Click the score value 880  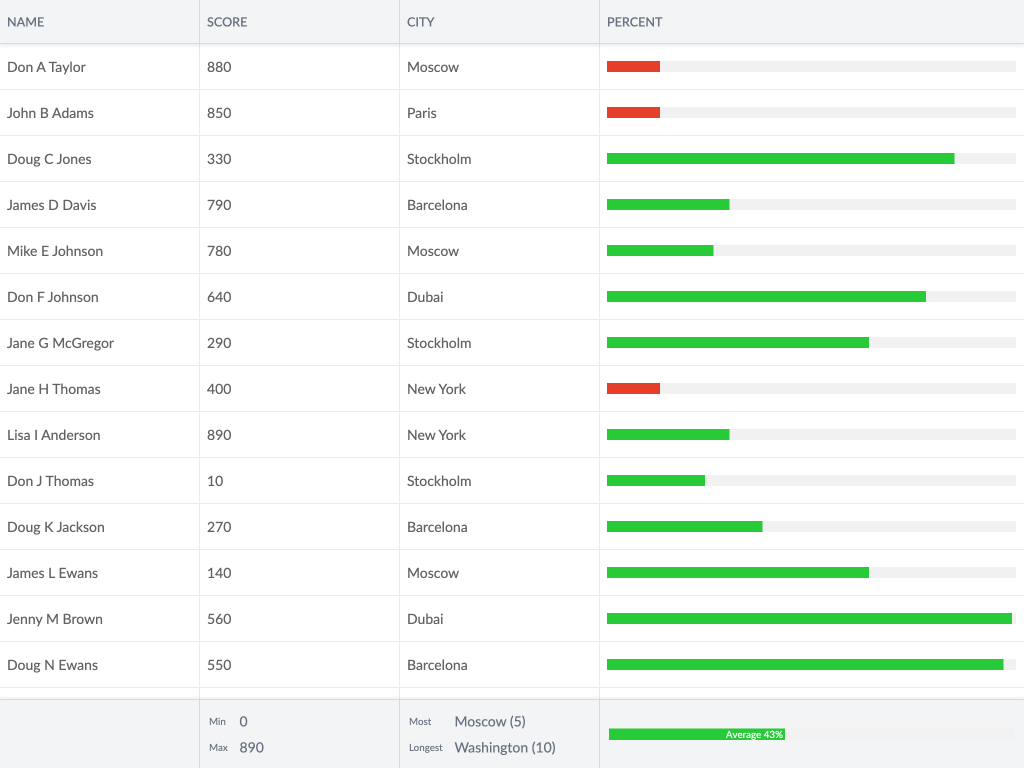(x=219, y=67)
